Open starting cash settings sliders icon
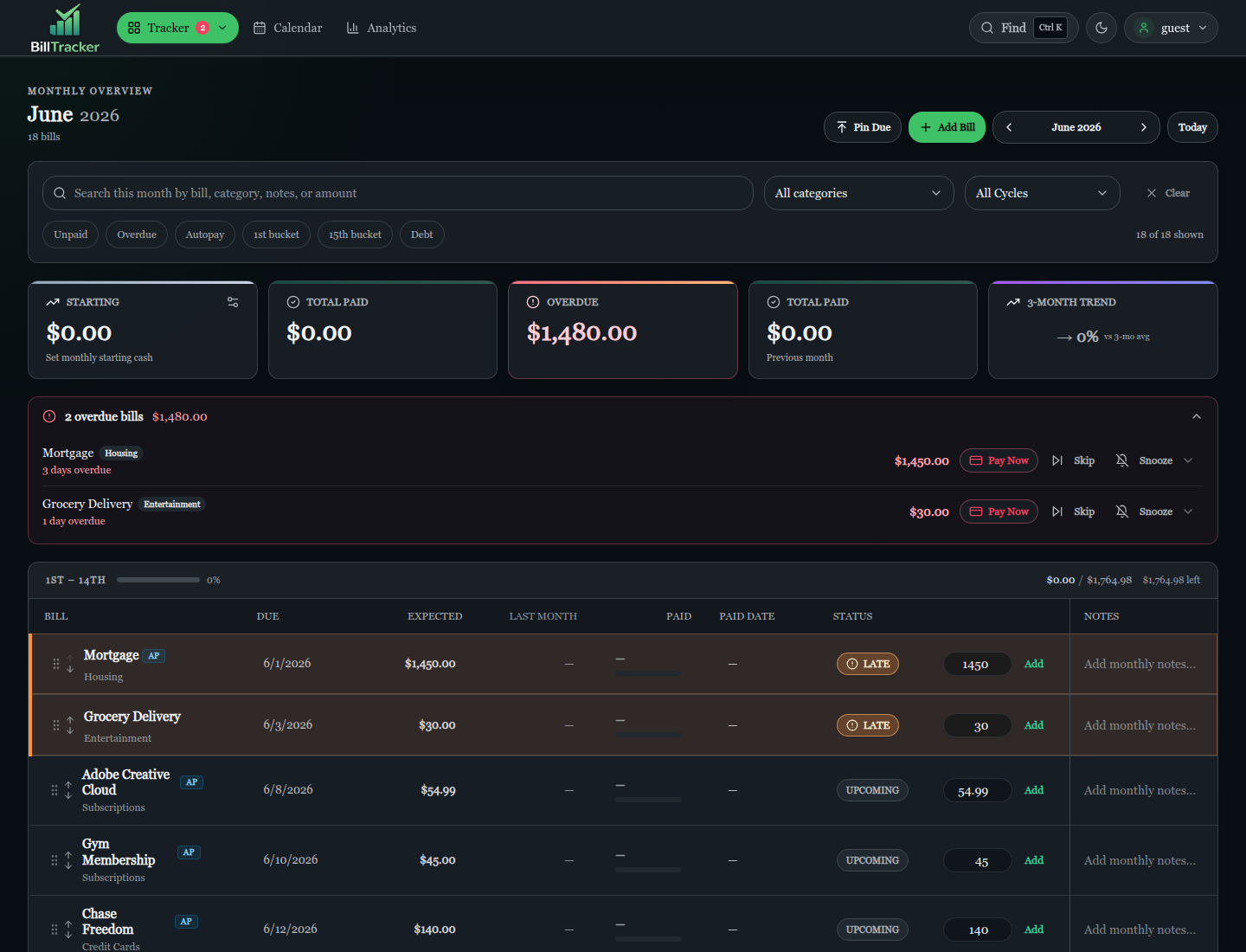The width and height of the screenshot is (1246, 952). 233,302
